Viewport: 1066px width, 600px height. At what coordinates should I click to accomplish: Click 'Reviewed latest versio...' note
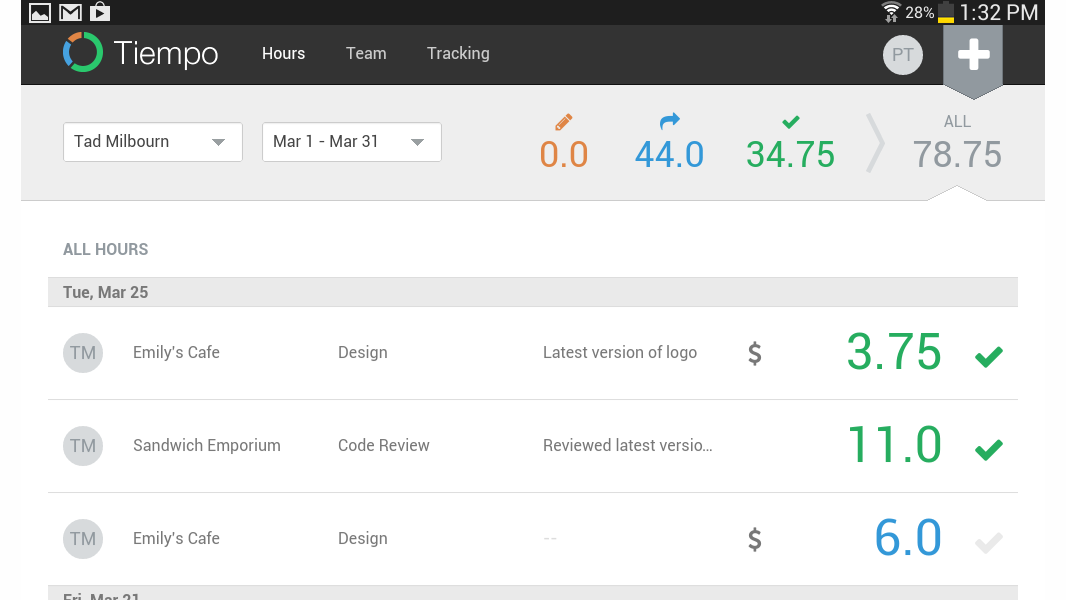tap(627, 446)
